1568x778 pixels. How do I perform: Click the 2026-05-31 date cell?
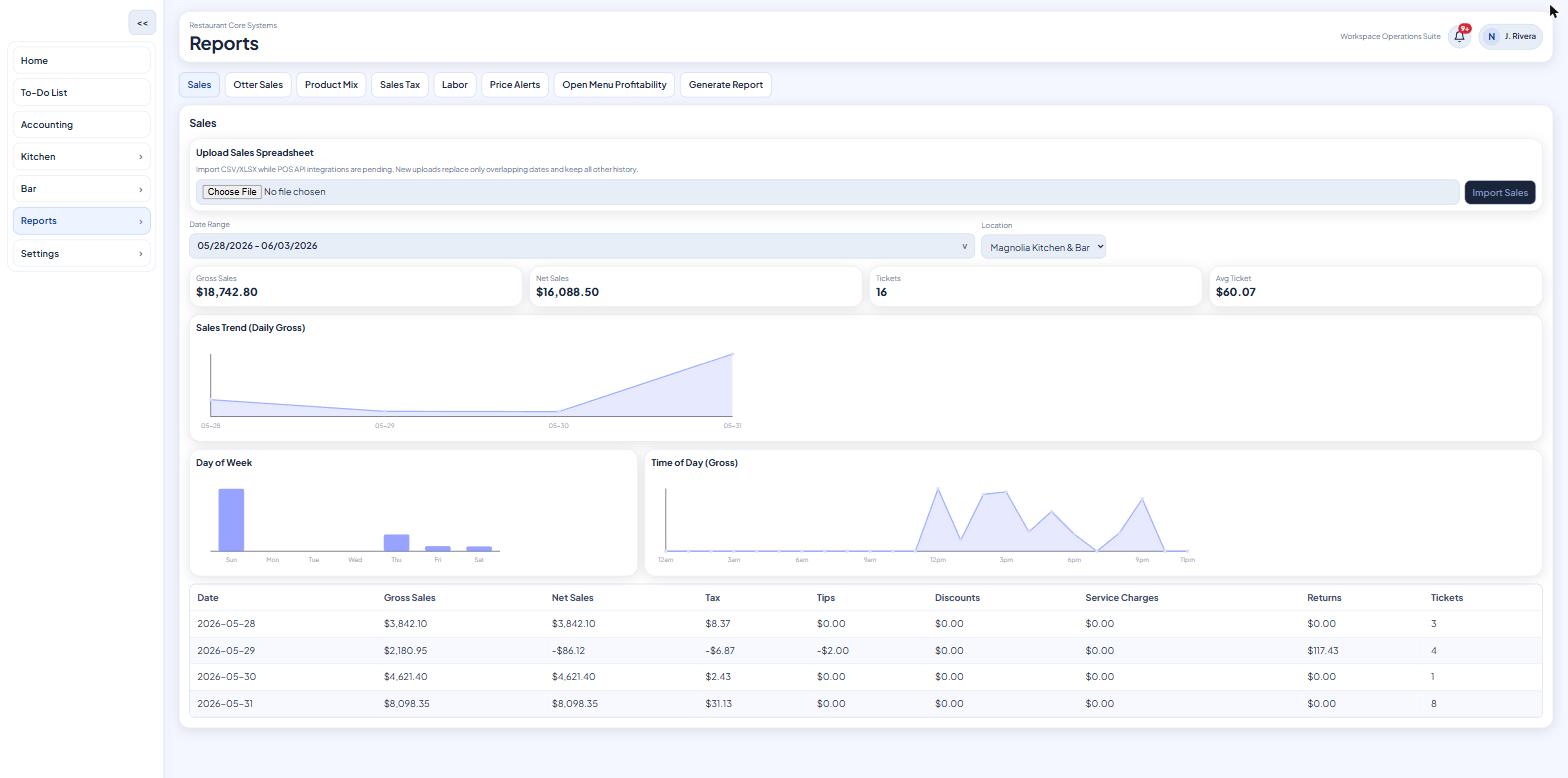[225, 704]
